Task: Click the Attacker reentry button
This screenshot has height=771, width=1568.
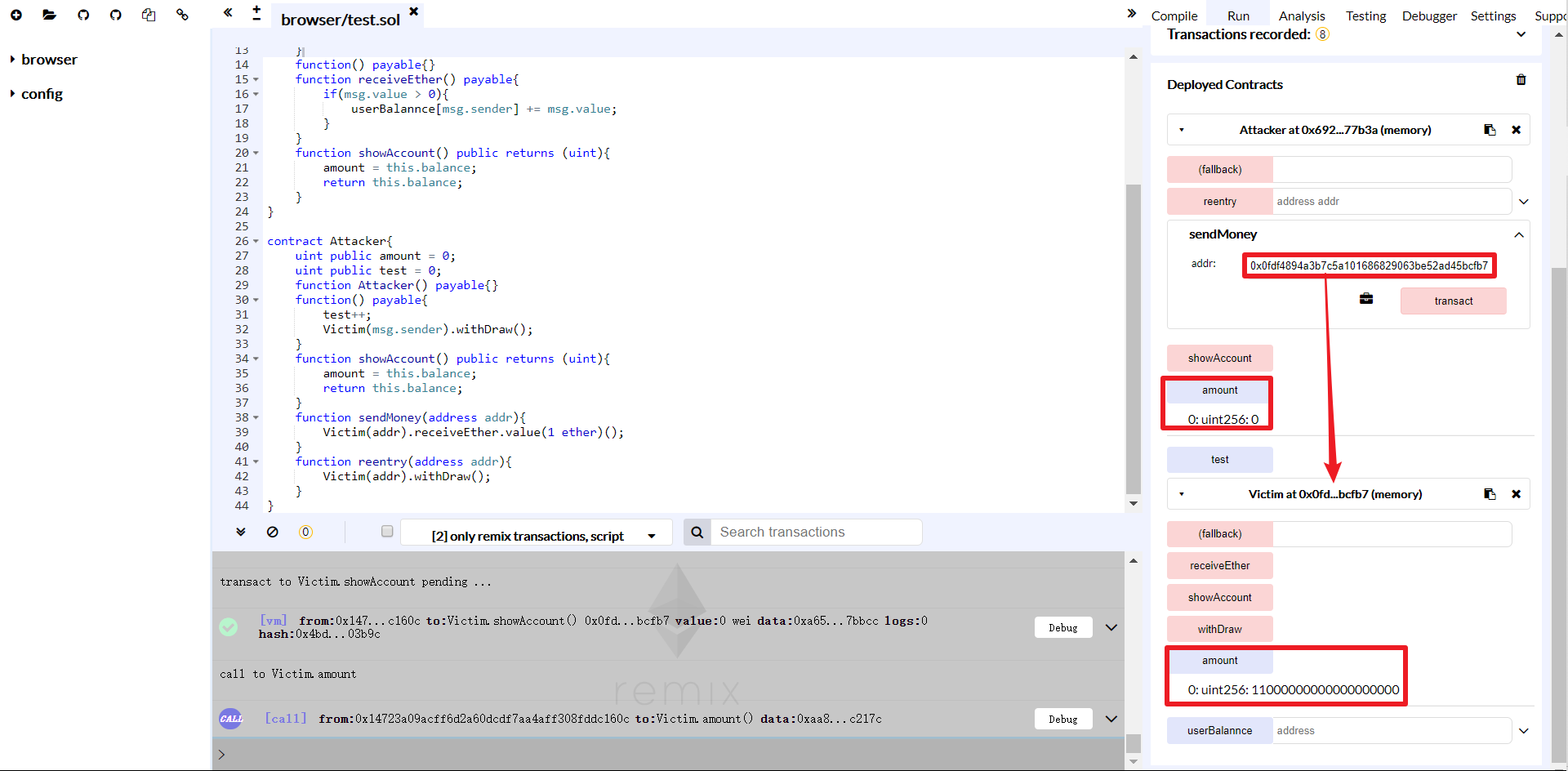Action: (1220, 202)
